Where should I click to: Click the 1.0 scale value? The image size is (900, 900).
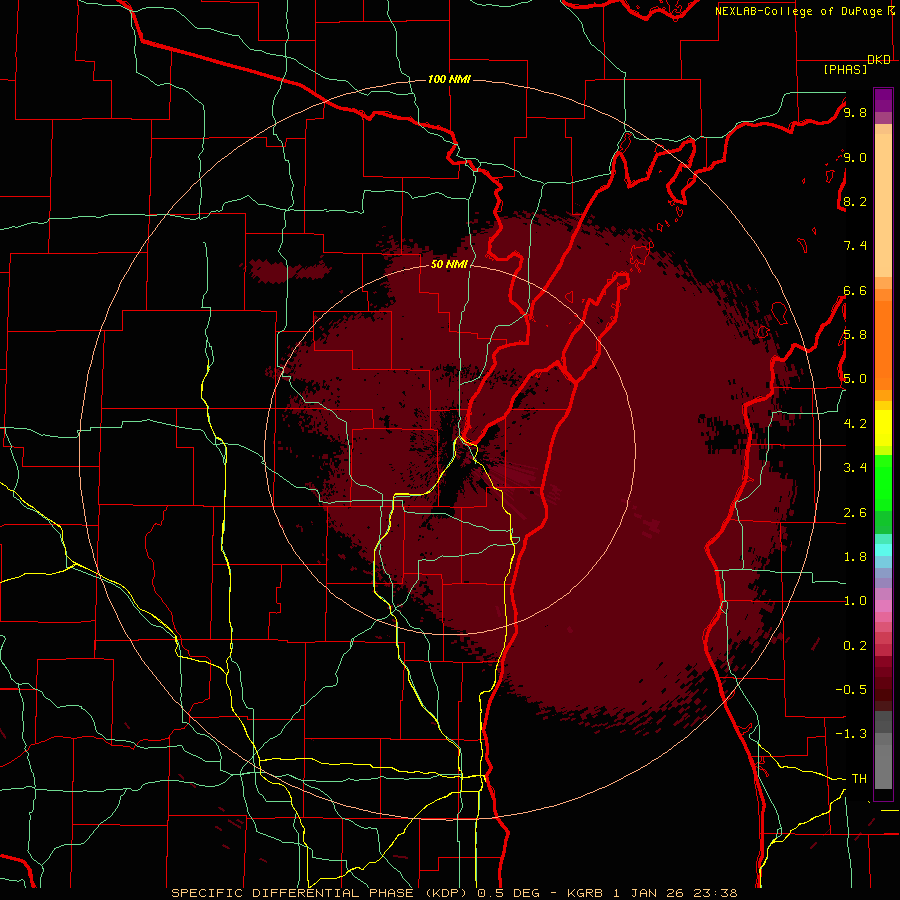[855, 601]
